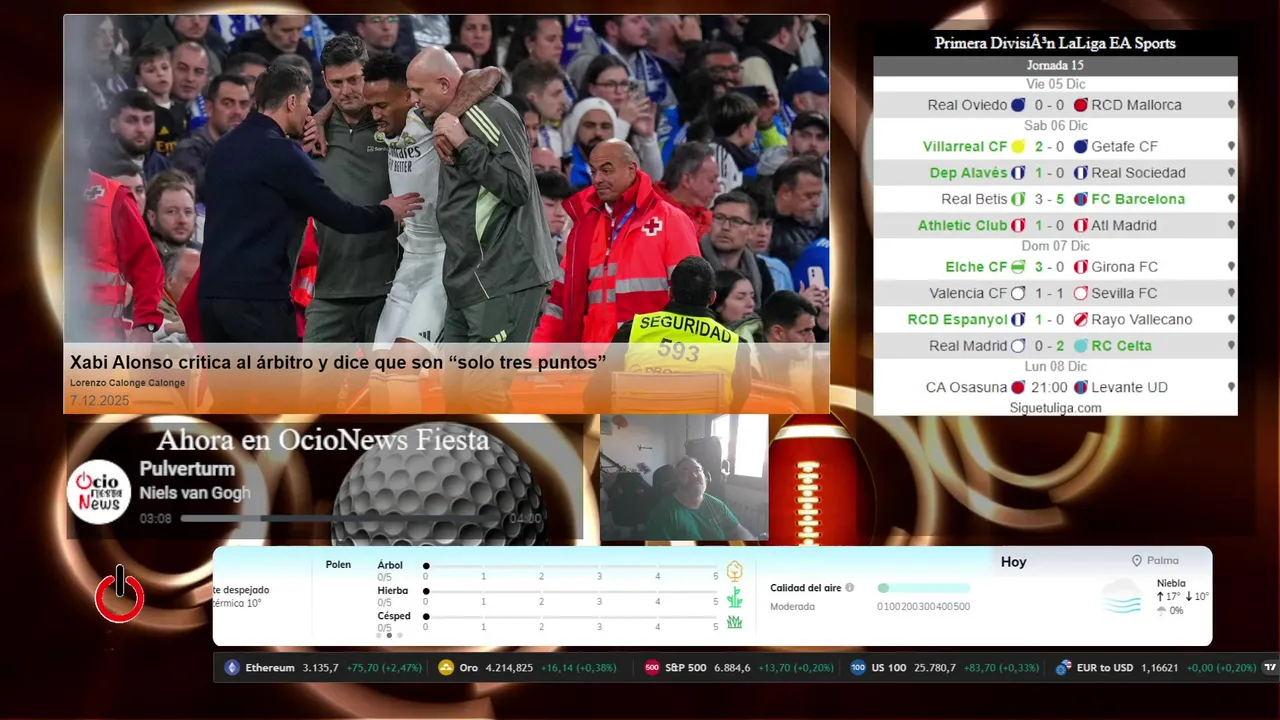1280x720 pixels.
Task: Click the stadium pin on Elche CF row
Action: [1231, 267]
